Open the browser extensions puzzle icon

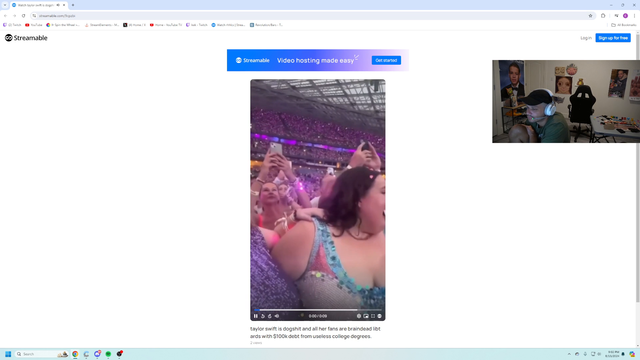click(603, 16)
